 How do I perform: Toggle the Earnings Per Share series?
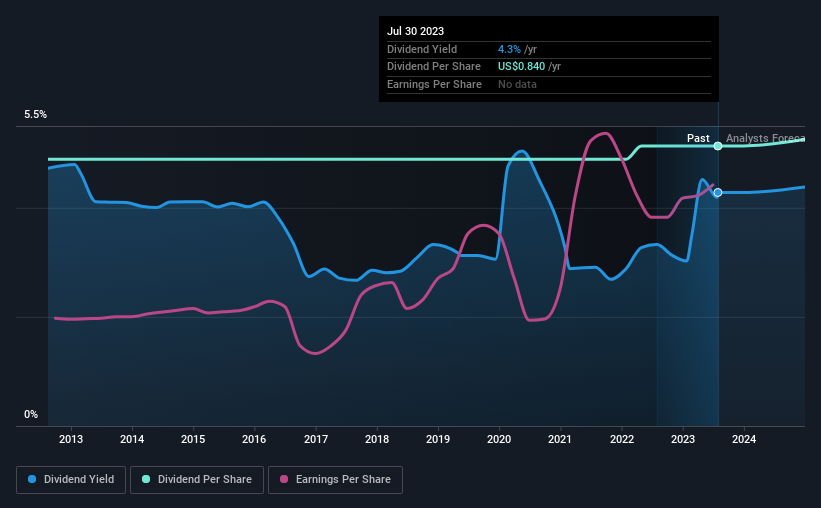pos(335,480)
